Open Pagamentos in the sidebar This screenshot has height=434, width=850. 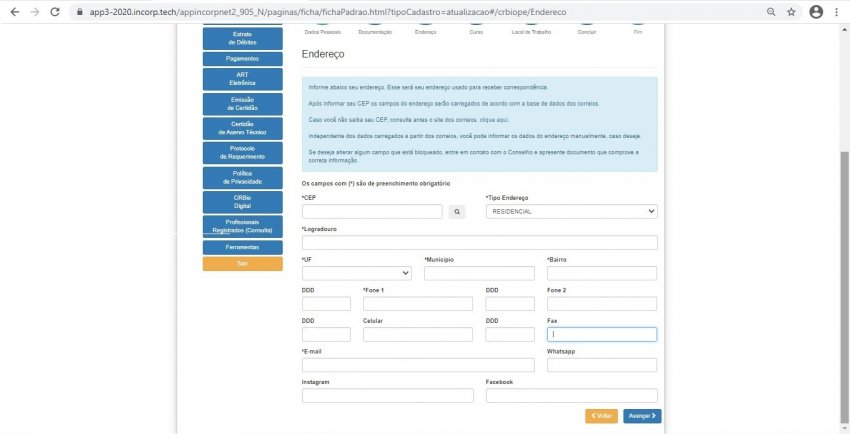pos(242,59)
